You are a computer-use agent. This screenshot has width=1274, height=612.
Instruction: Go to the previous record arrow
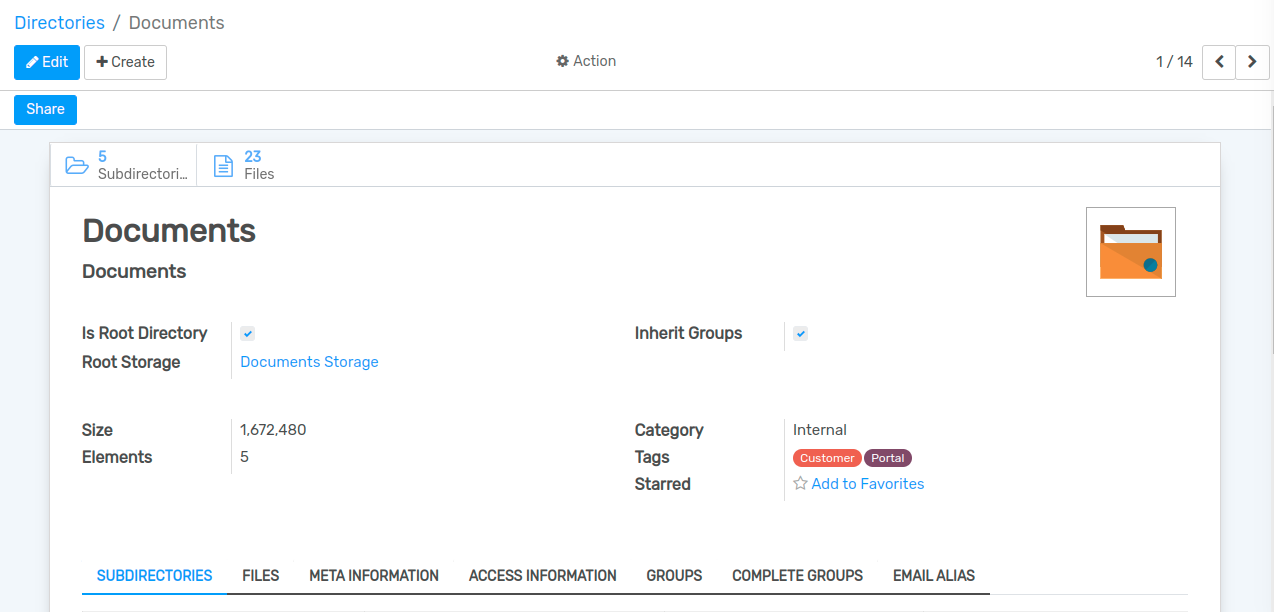click(1218, 62)
